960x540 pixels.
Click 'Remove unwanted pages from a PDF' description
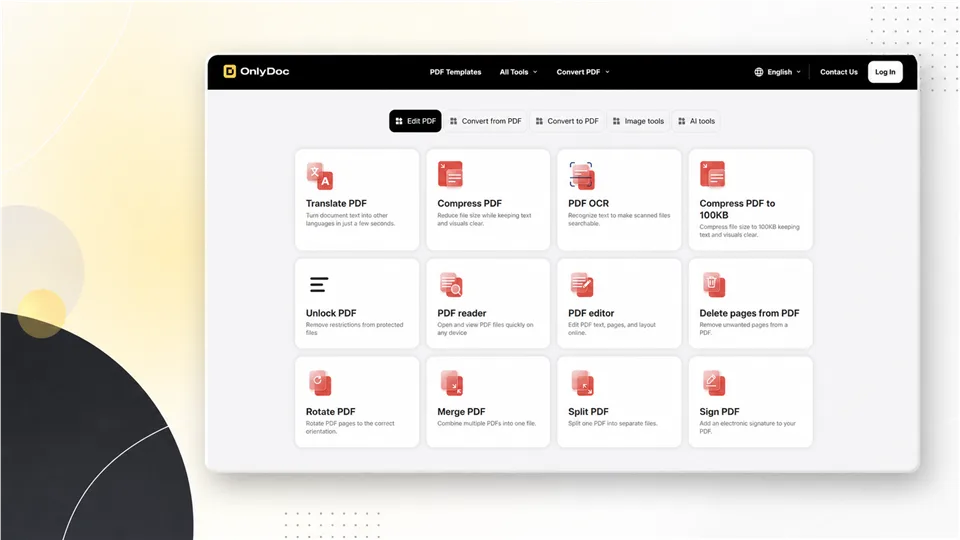743,329
